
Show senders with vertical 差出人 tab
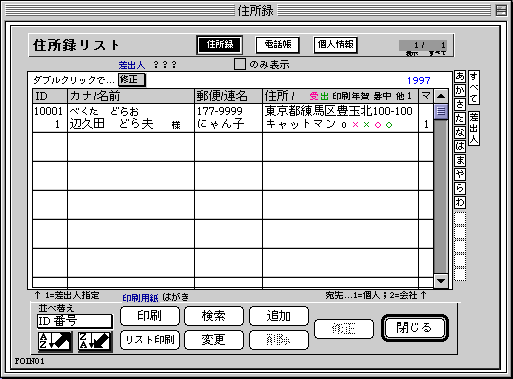pyautogui.click(x=474, y=128)
